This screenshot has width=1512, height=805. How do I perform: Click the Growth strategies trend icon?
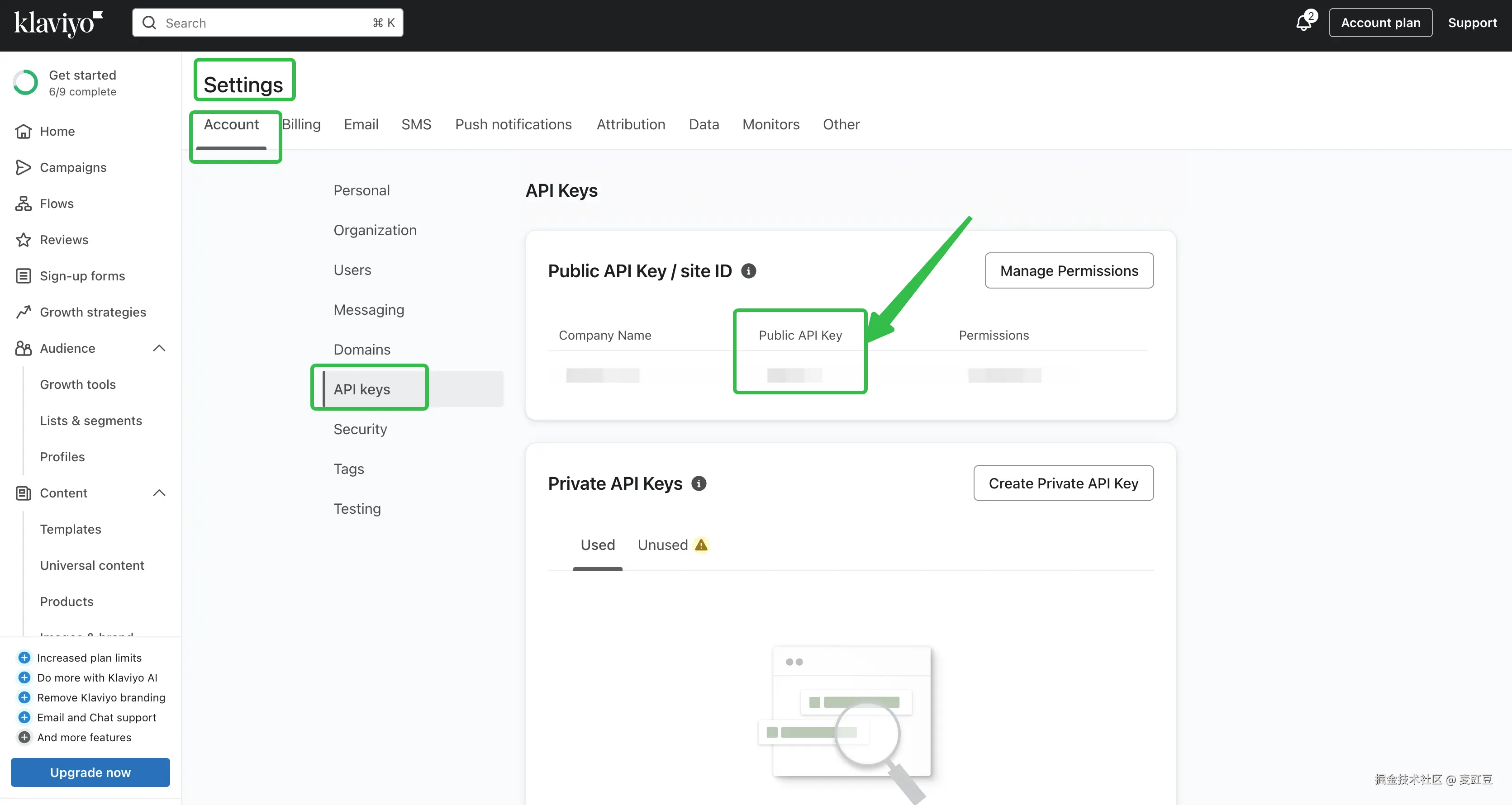[x=24, y=312]
